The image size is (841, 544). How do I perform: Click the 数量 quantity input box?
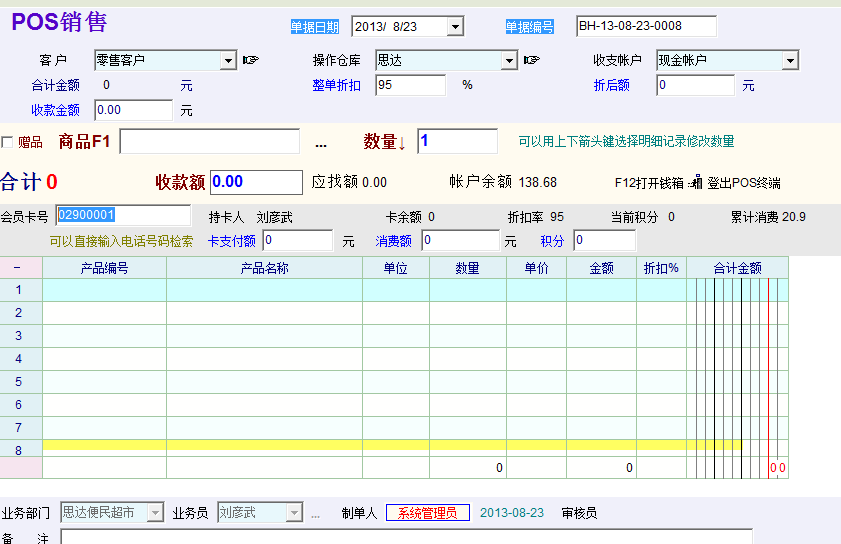(x=457, y=142)
